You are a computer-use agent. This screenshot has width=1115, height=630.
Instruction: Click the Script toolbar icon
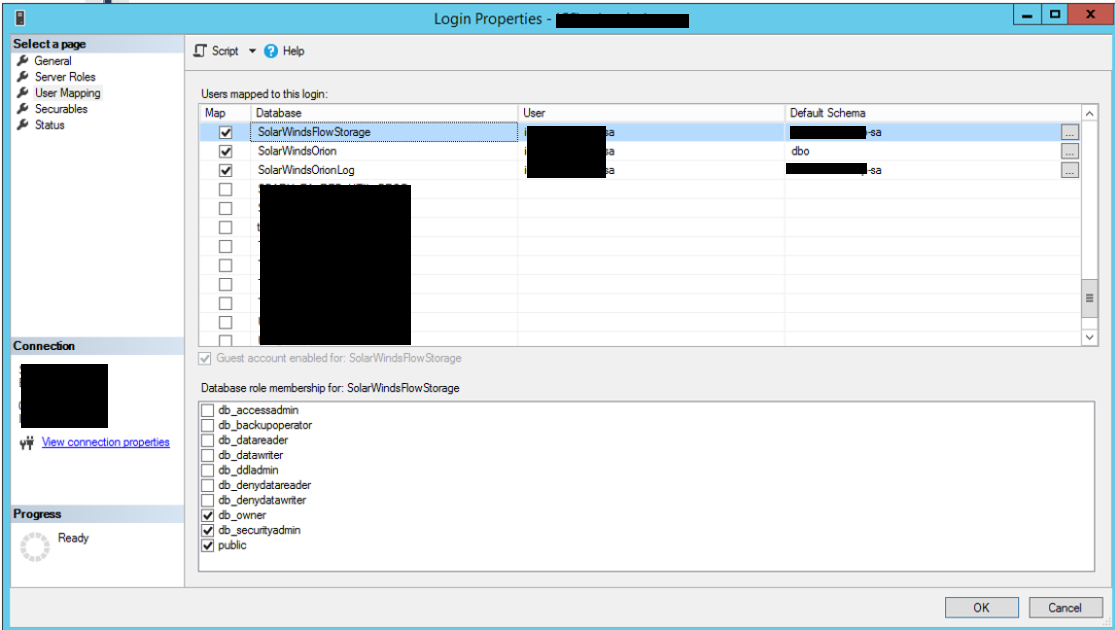click(x=201, y=50)
